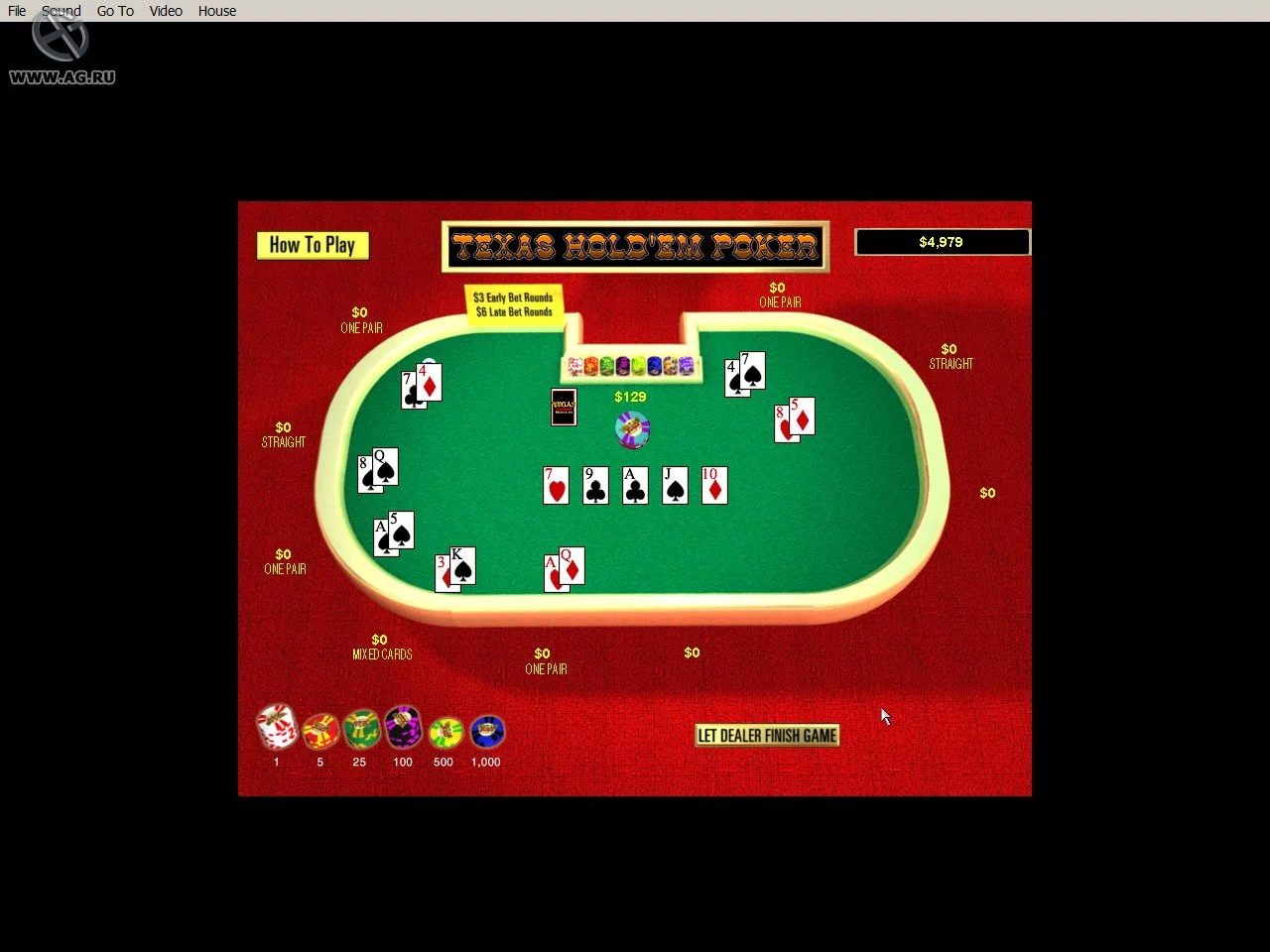Click the WWW.AG.RU logo
The width and height of the screenshot is (1270, 952).
62,50
